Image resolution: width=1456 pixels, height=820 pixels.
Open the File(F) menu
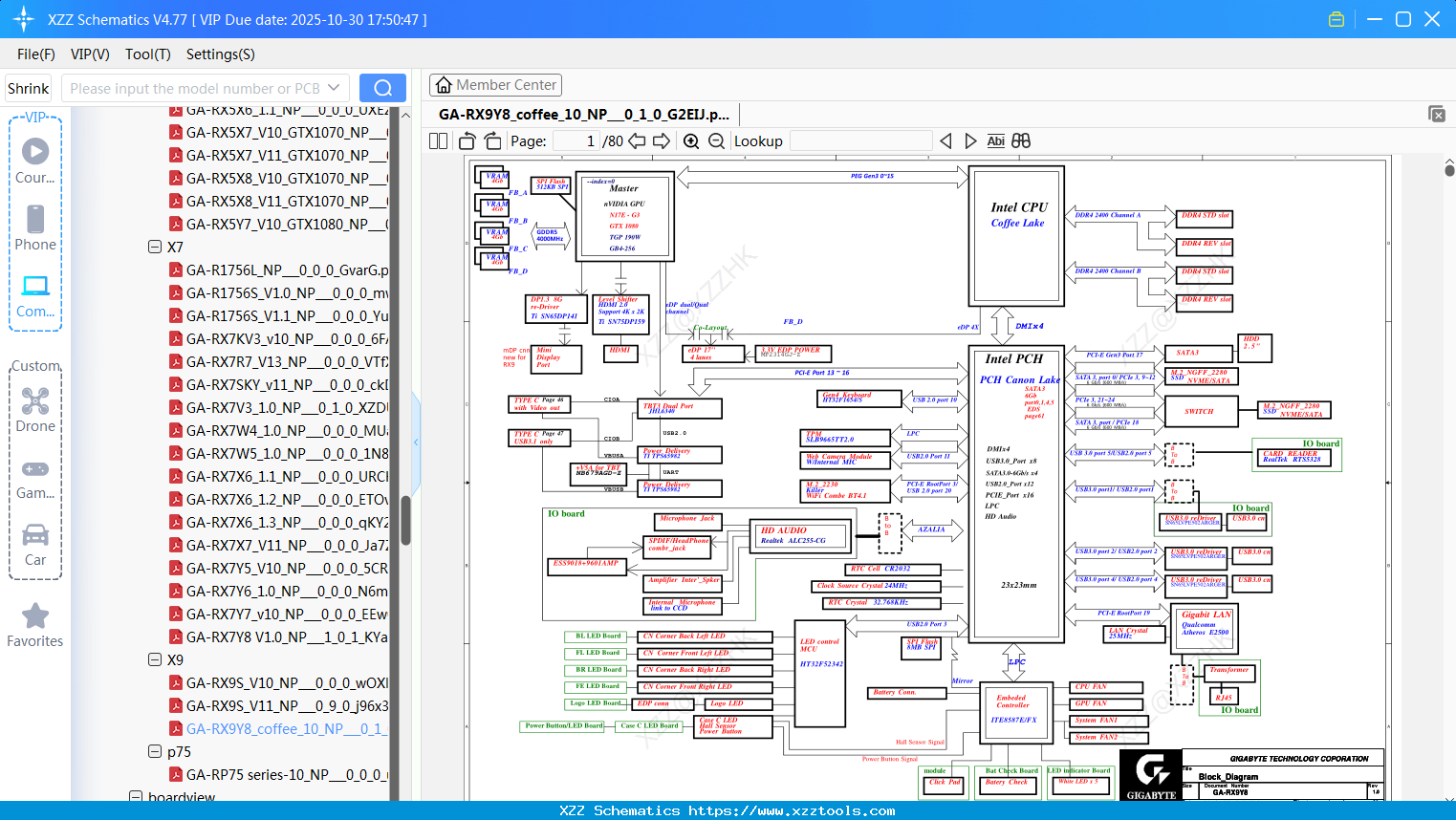36,54
